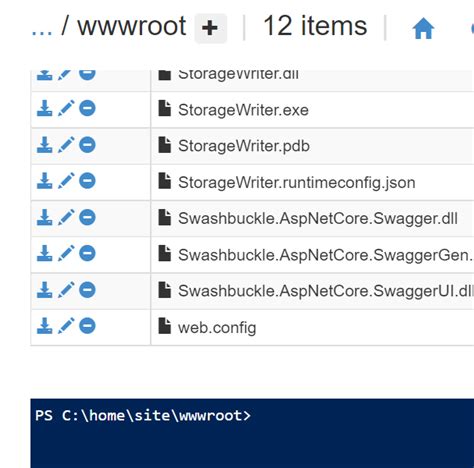Download Swashbuckle.AspNetCore.Swagger.dll

pos(44,217)
